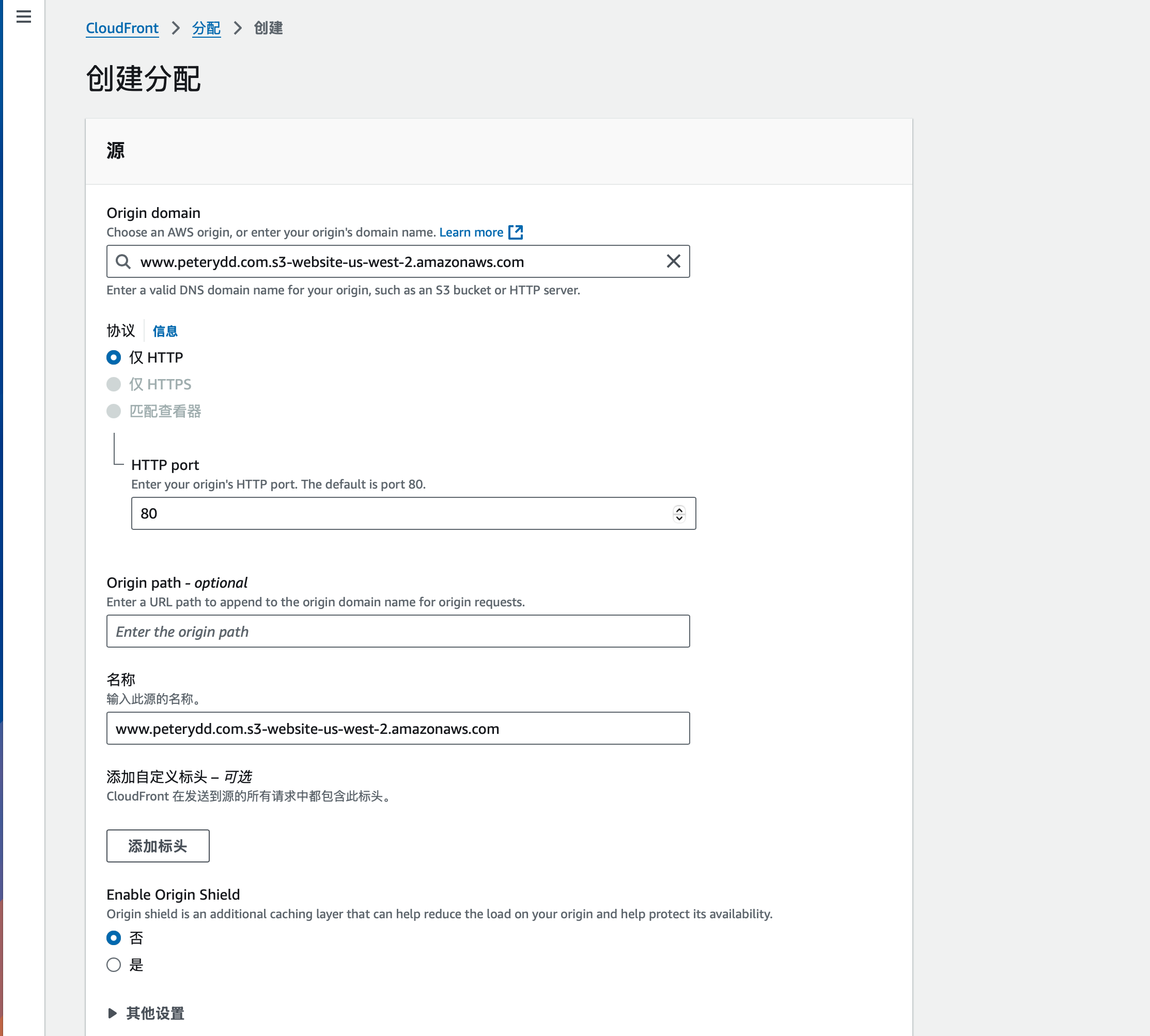Increase HTTP port with up stepper arrow
The height and width of the screenshot is (1036, 1150).
click(679, 509)
